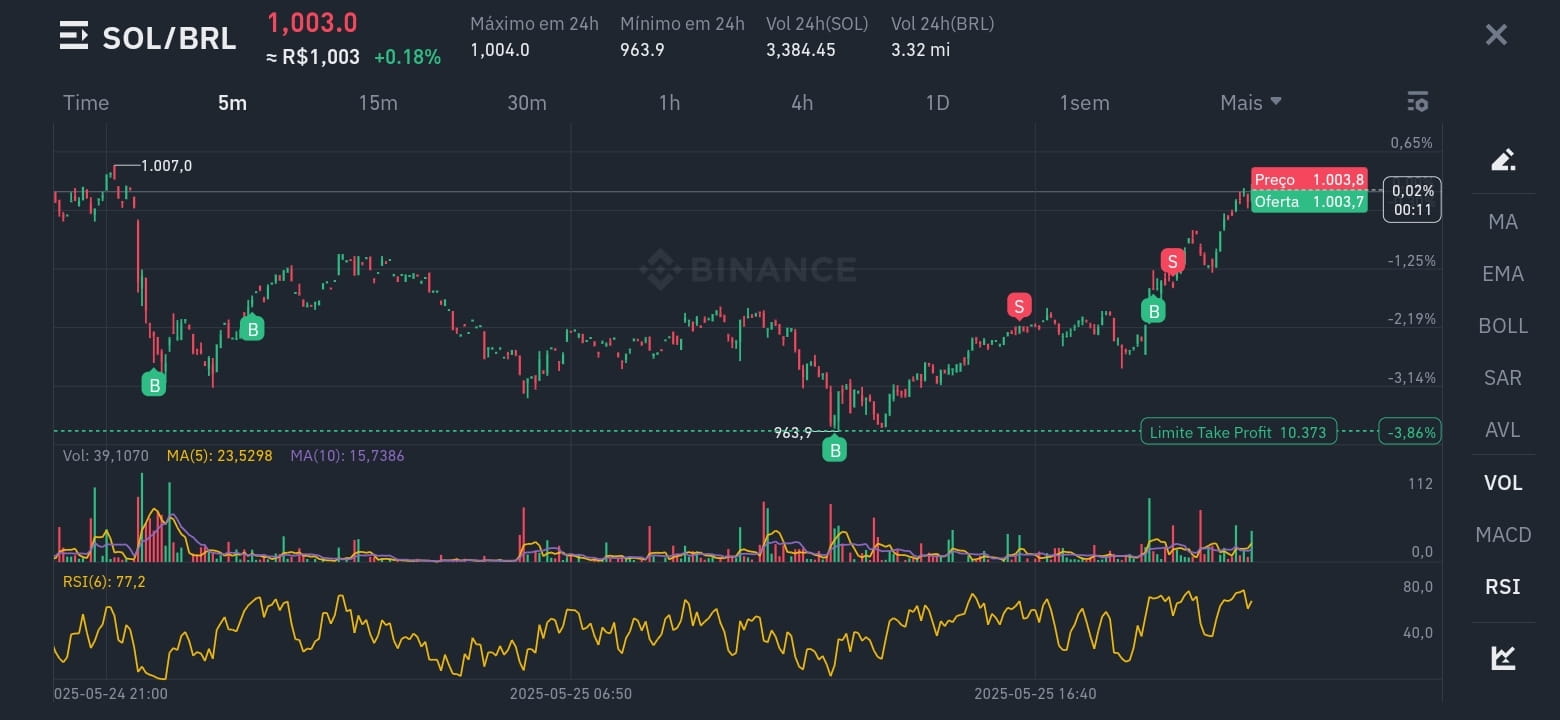
Task: Click the 2025-05-25 16:40 time axis label
Action: point(1035,693)
